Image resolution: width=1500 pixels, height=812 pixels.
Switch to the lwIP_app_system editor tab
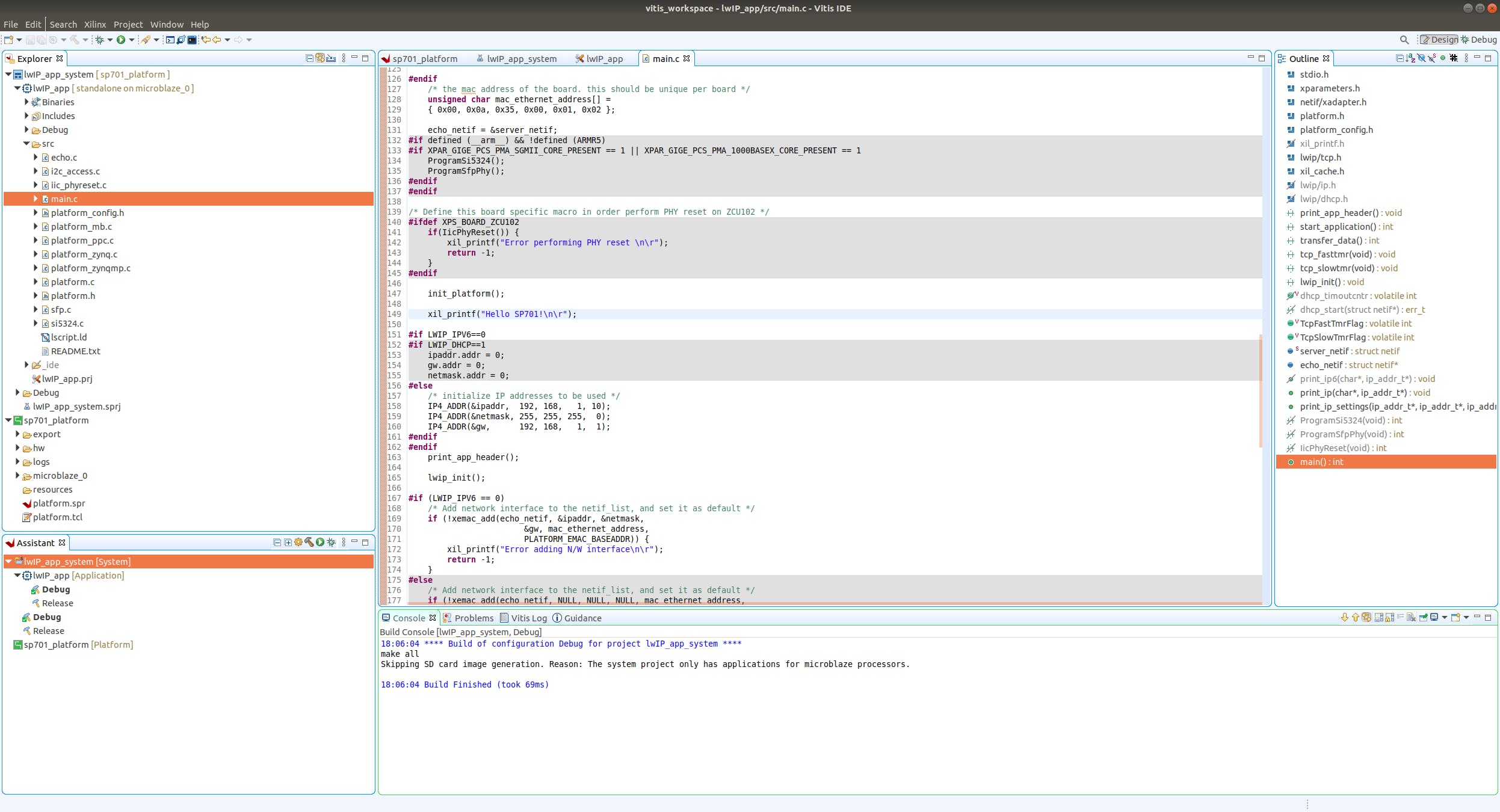tap(516, 59)
